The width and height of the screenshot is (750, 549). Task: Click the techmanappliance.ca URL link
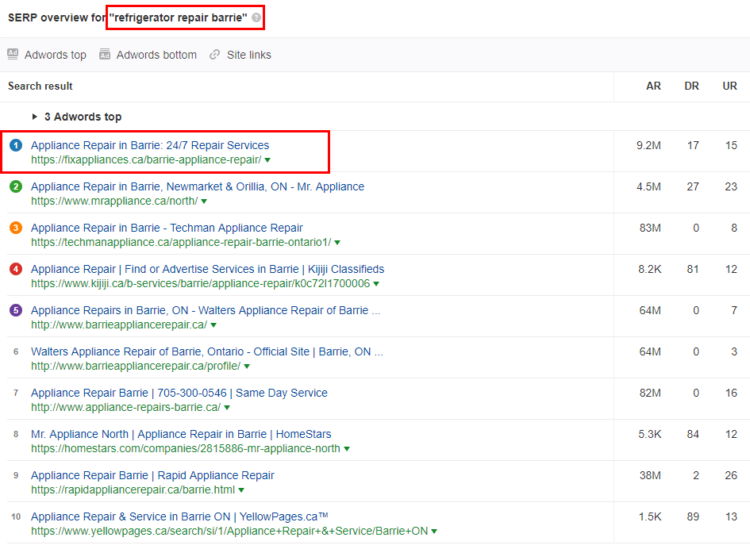[x=181, y=242]
